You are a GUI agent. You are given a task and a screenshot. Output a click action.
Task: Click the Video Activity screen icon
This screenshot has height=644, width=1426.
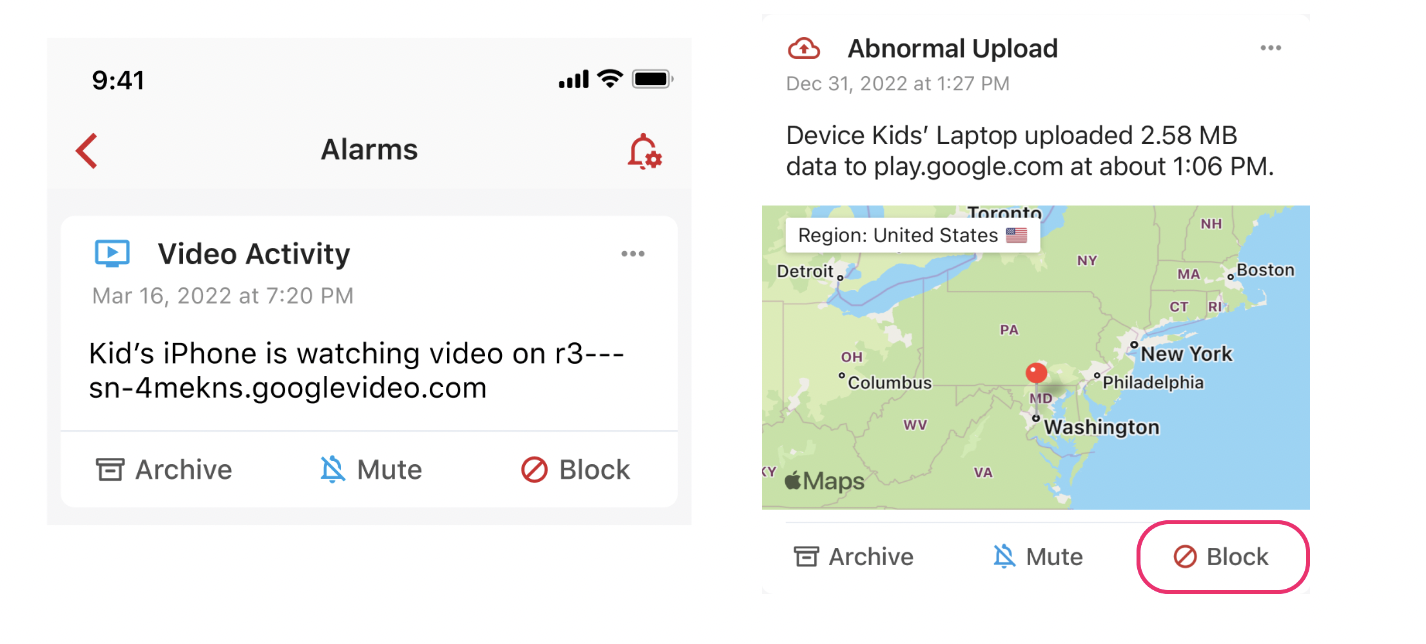click(x=112, y=253)
